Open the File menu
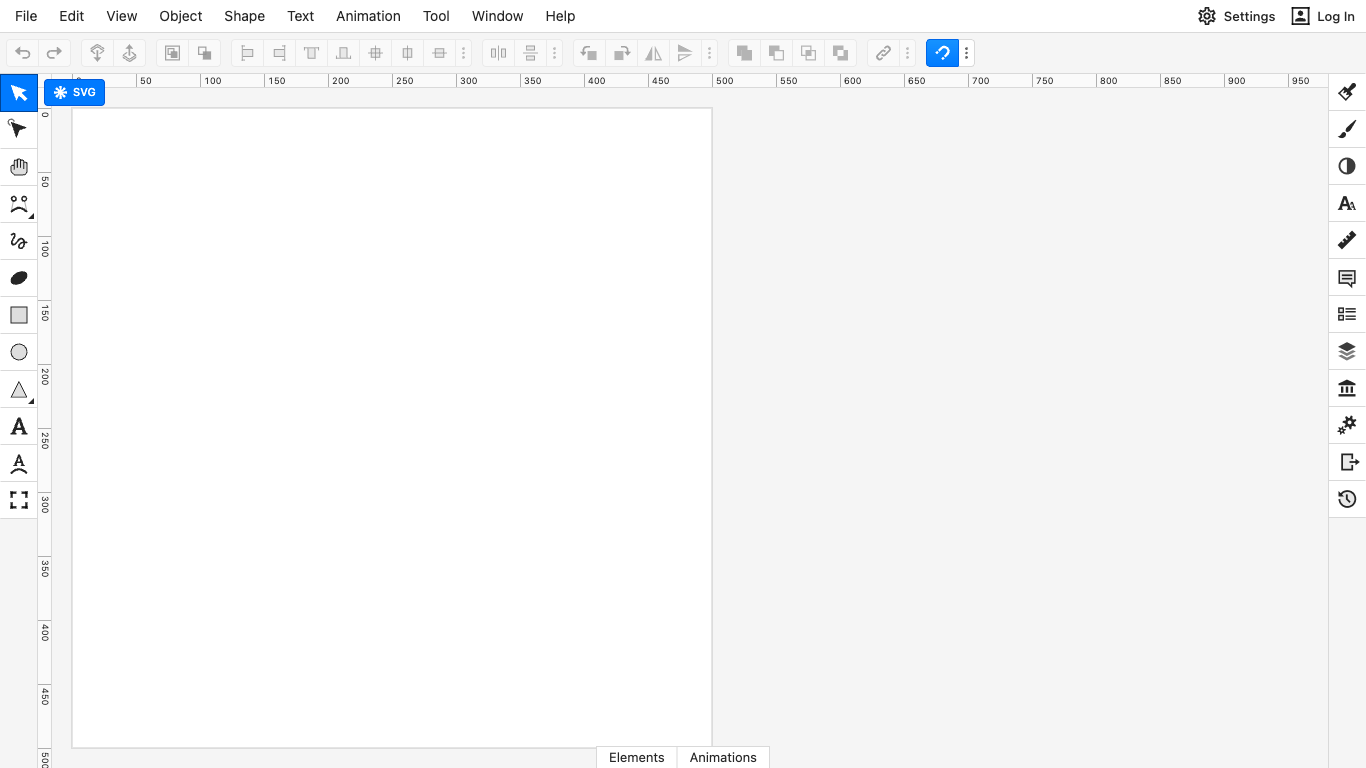The height and width of the screenshot is (768, 1366). tap(26, 16)
